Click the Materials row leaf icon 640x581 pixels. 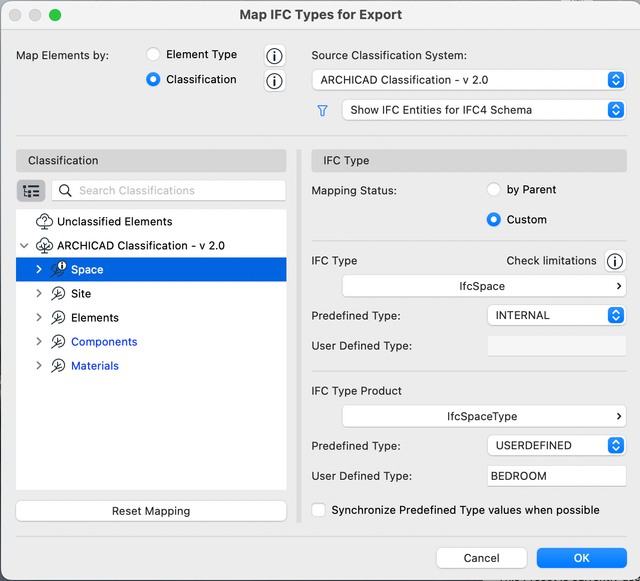(x=58, y=366)
